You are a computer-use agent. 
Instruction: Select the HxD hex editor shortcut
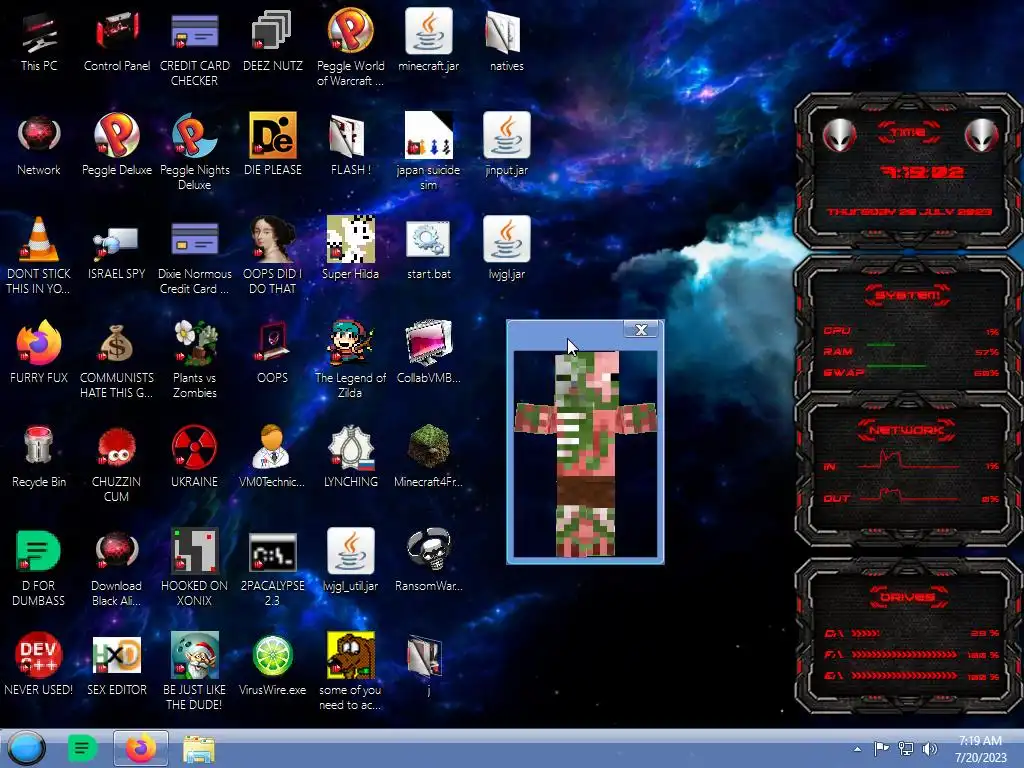tap(117, 664)
